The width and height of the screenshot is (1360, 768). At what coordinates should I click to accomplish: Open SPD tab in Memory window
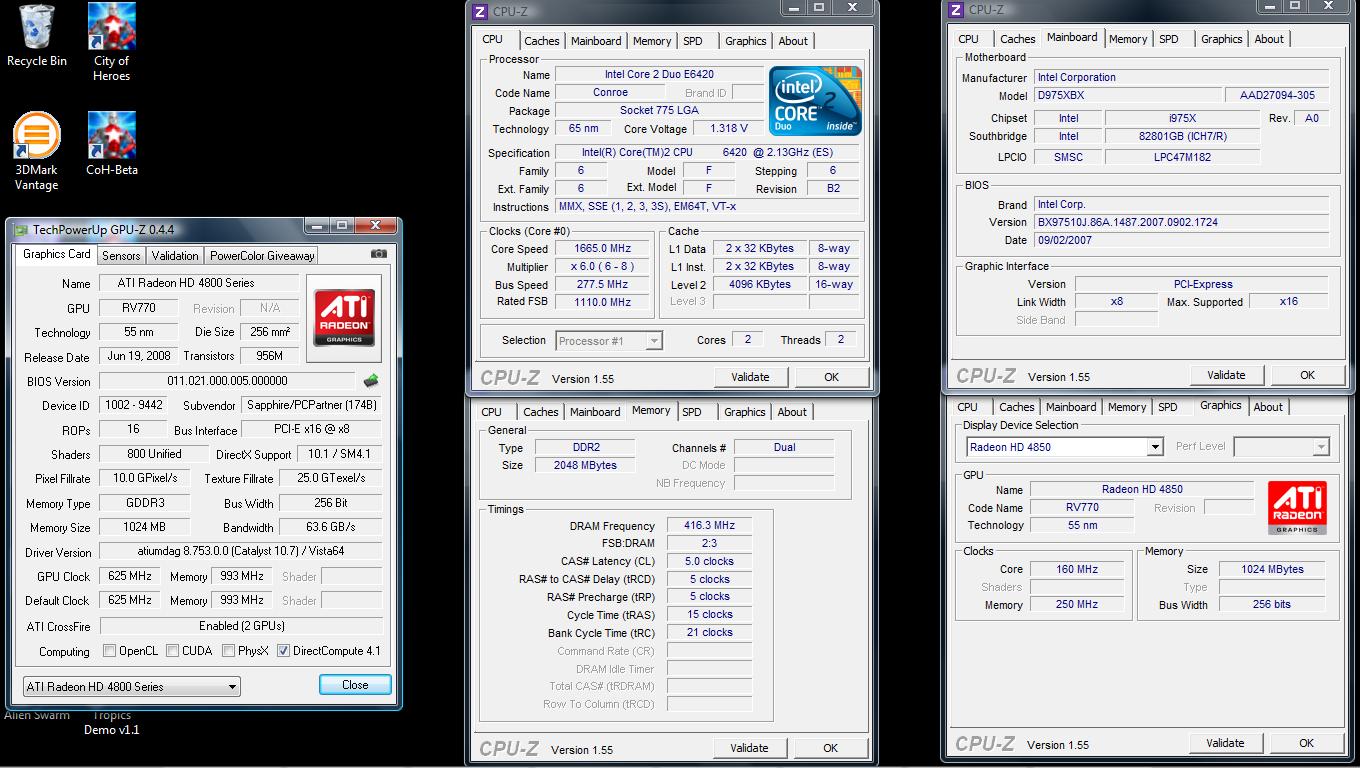click(692, 412)
